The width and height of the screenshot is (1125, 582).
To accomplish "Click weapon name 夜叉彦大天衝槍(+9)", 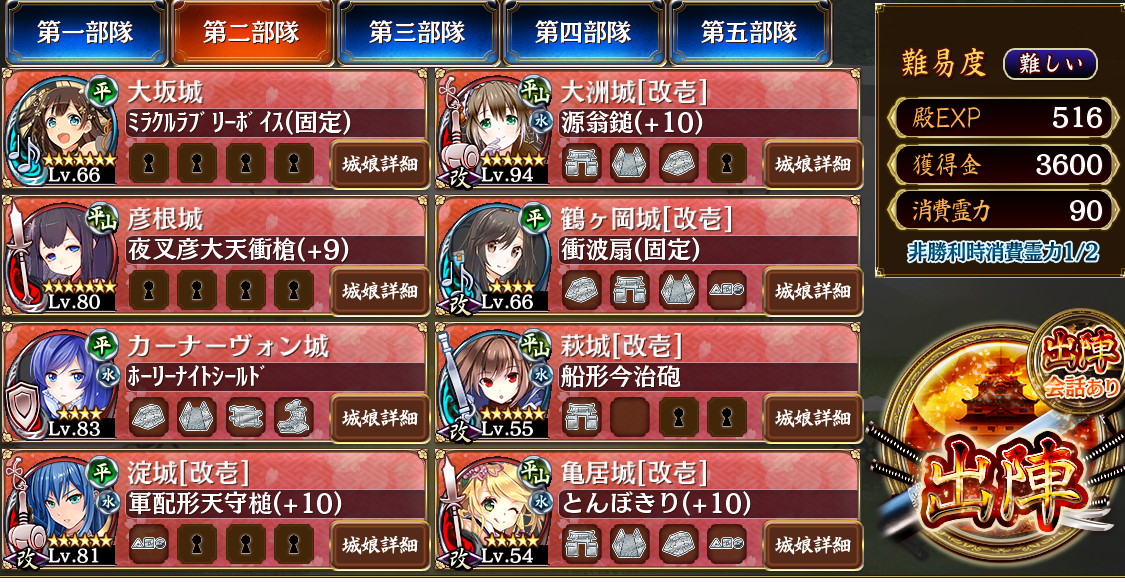I will (x=237, y=249).
